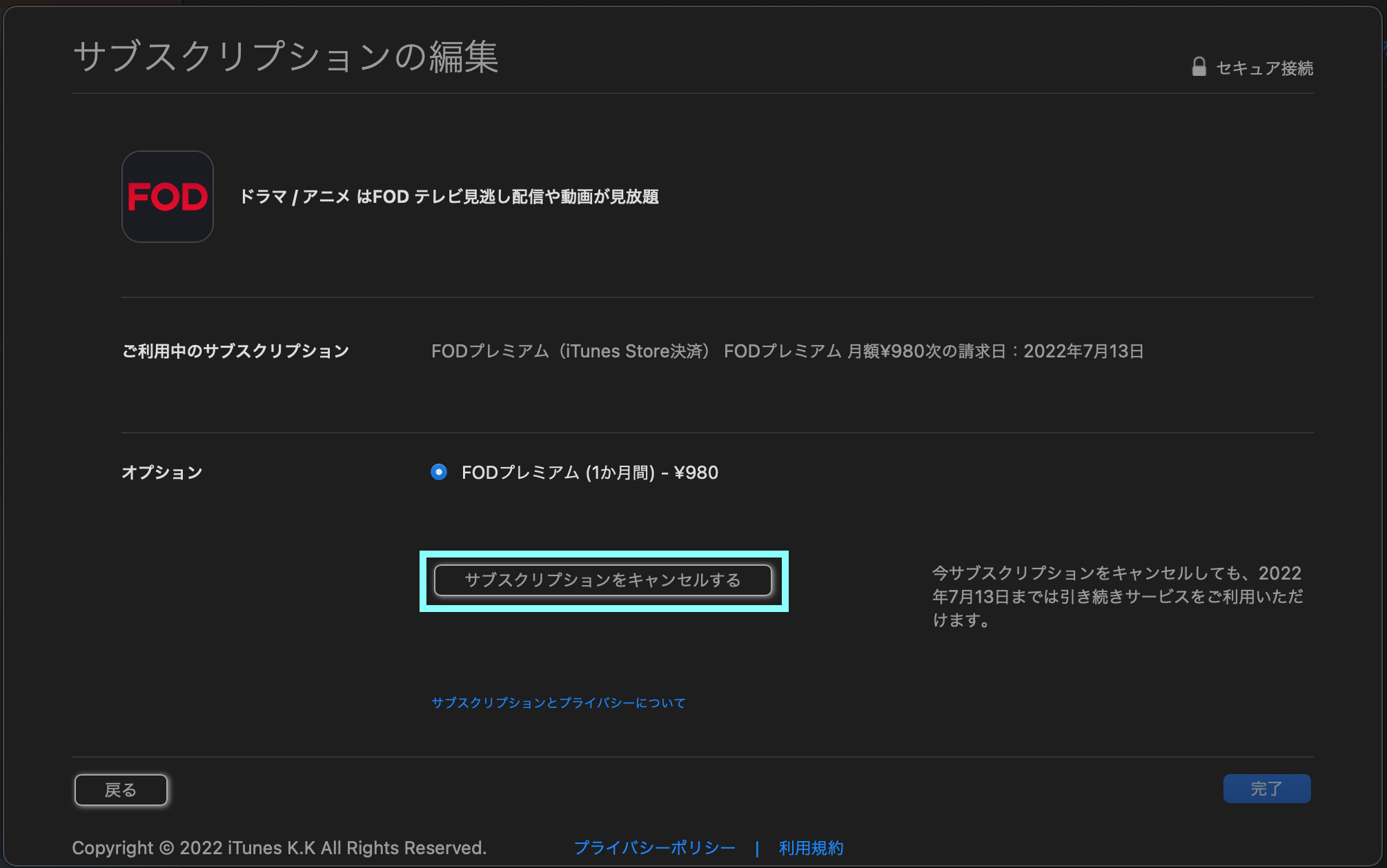Open サブスクリプションとプライバシーについて link
The height and width of the screenshot is (868, 1387).
558,702
